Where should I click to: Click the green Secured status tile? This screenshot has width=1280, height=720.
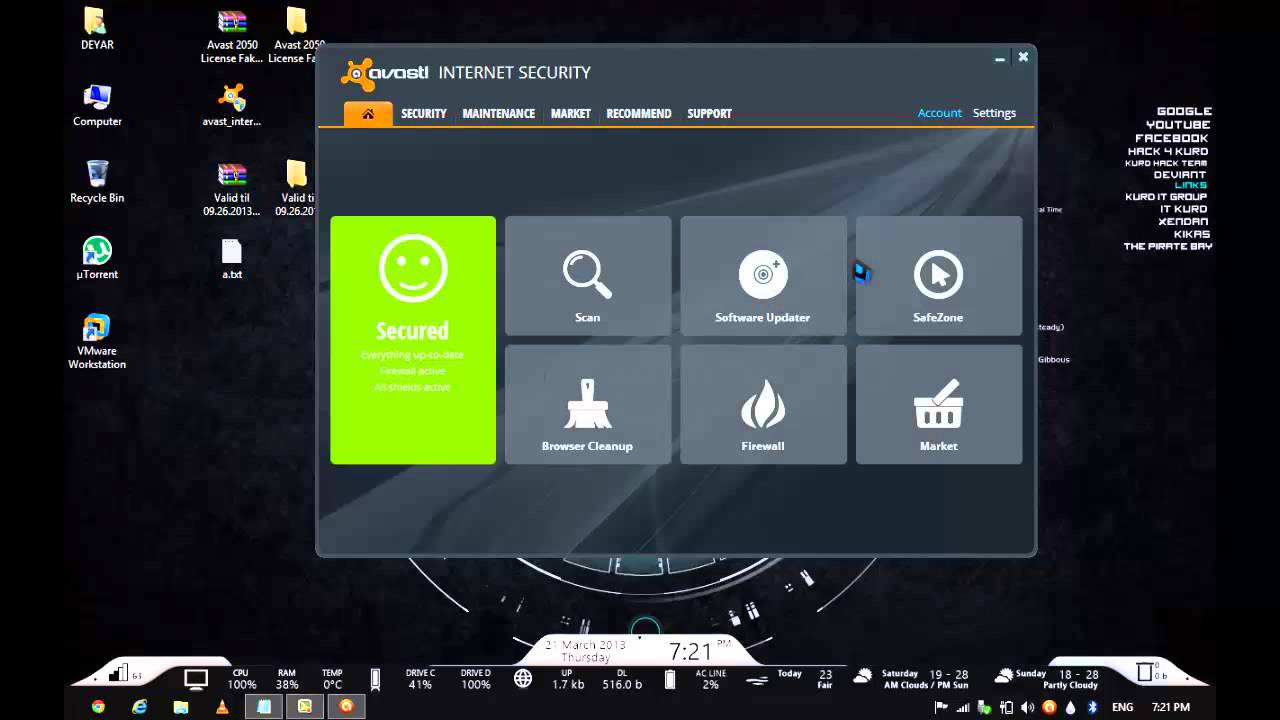click(413, 340)
